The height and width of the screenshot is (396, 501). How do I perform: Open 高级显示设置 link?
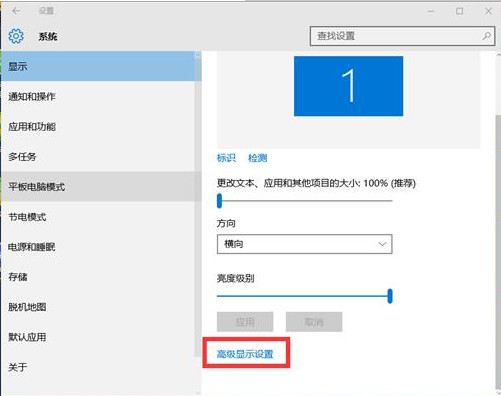click(x=245, y=354)
